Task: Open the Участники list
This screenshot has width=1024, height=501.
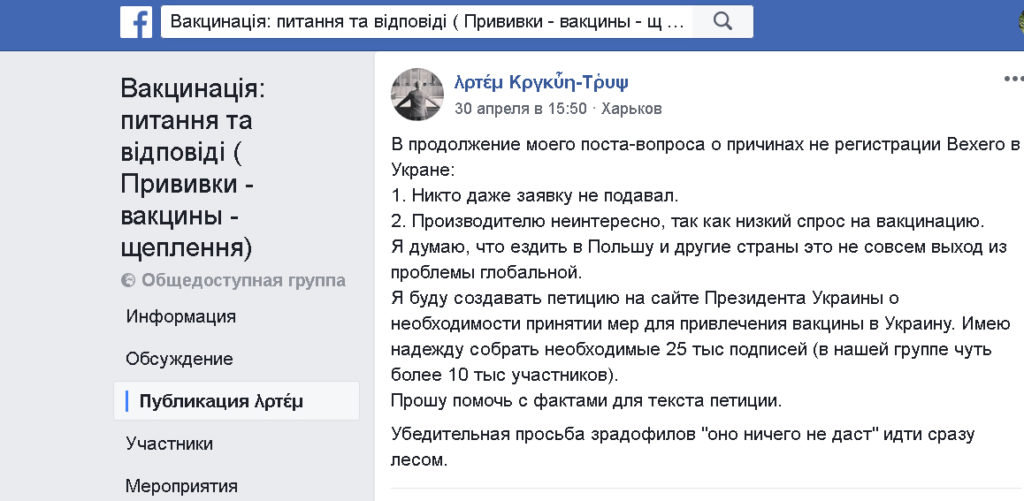Action: 169,444
